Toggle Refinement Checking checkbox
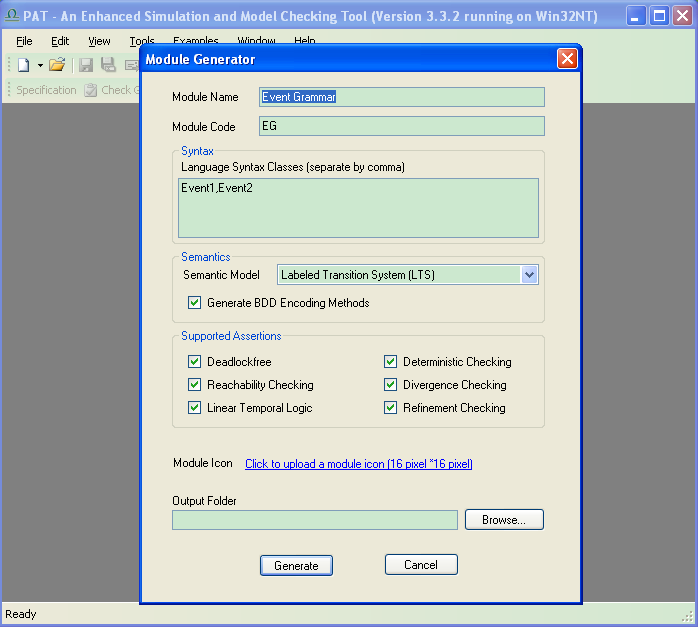698x627 pixels. tap(390, 408)
